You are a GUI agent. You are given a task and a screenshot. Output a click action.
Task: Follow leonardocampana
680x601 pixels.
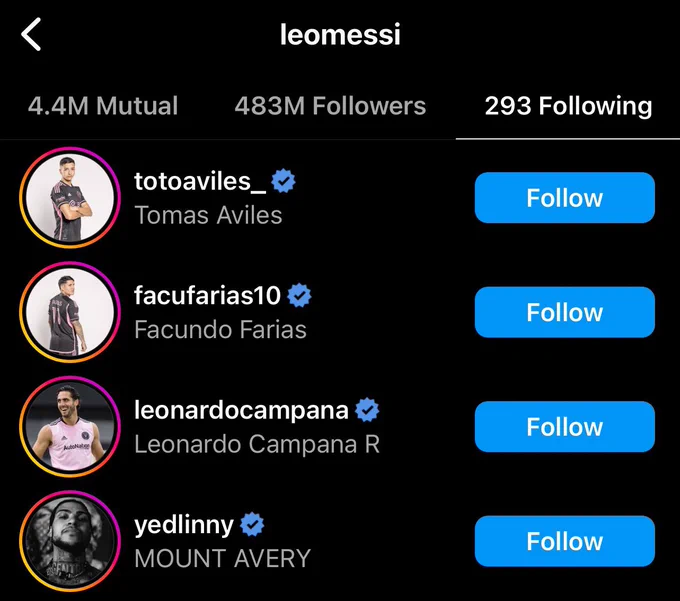click(564, 427)
